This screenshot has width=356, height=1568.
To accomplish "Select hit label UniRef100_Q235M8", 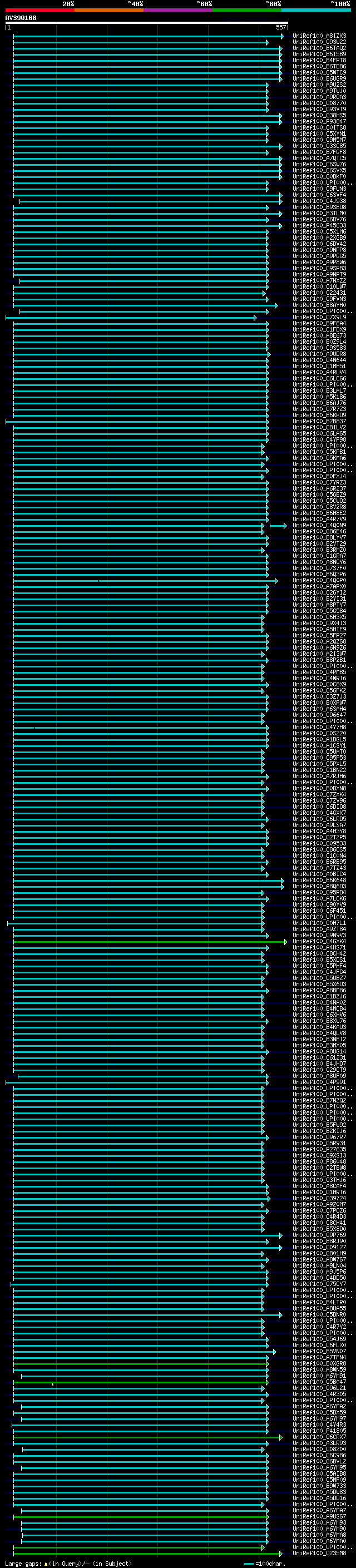I will (319, 1554).
